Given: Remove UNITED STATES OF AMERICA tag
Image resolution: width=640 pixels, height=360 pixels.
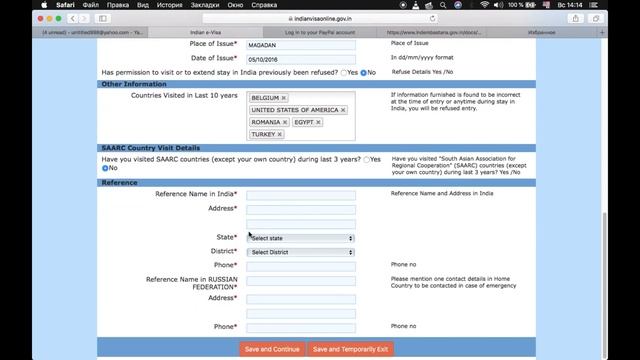Looking at the screenshot, I should click(343, 110).
